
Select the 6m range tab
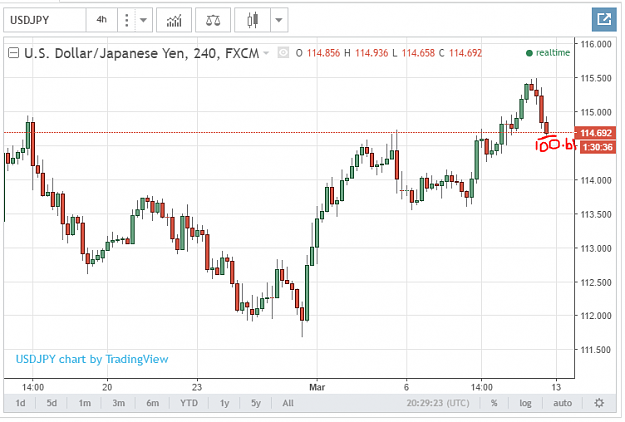[152, 403]
